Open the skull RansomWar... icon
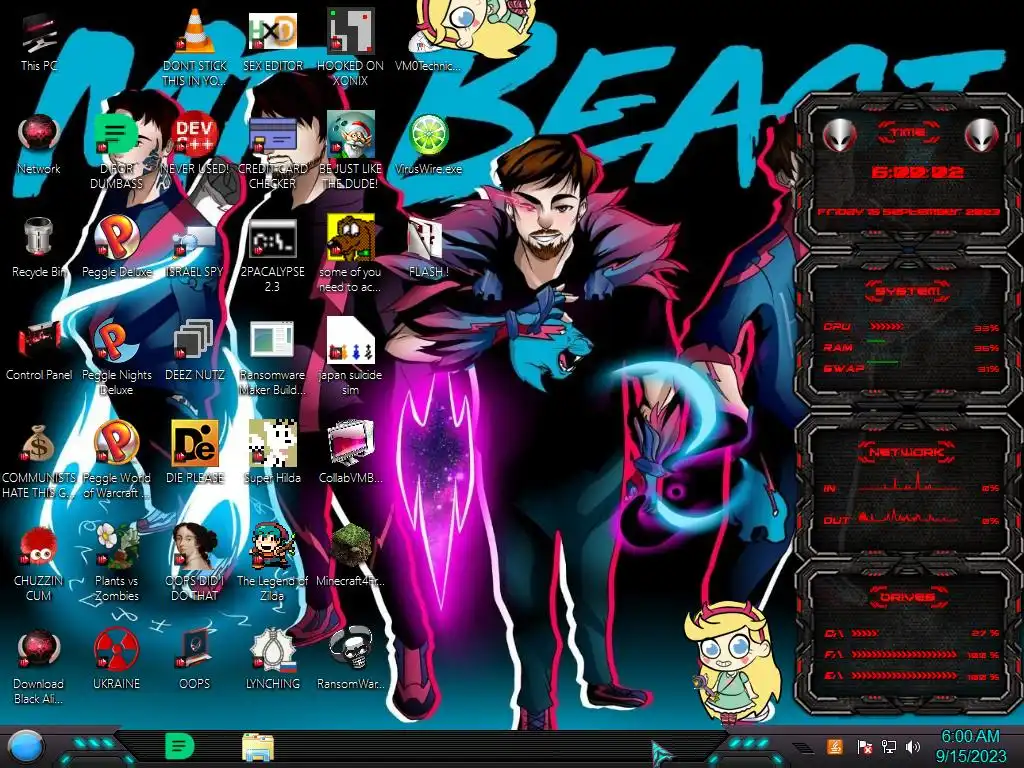The width and height of the screenshot is (1024, 768). [x=350, y=658]
